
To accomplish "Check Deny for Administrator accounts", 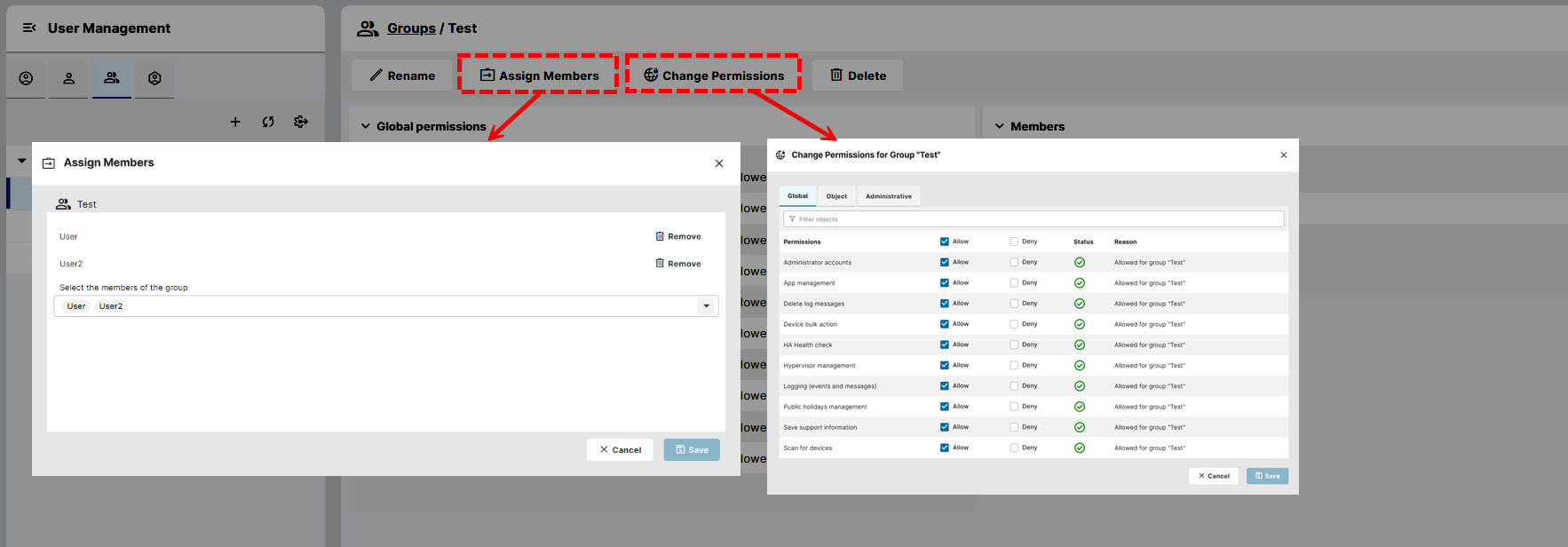I will pos(1014,262).
